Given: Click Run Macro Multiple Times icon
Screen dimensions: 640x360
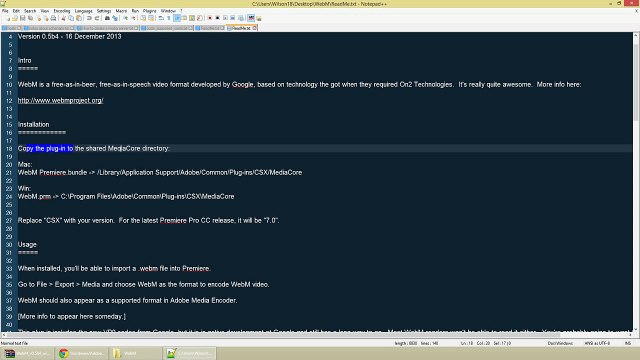Looking at the screenshot, I should 233,18.
